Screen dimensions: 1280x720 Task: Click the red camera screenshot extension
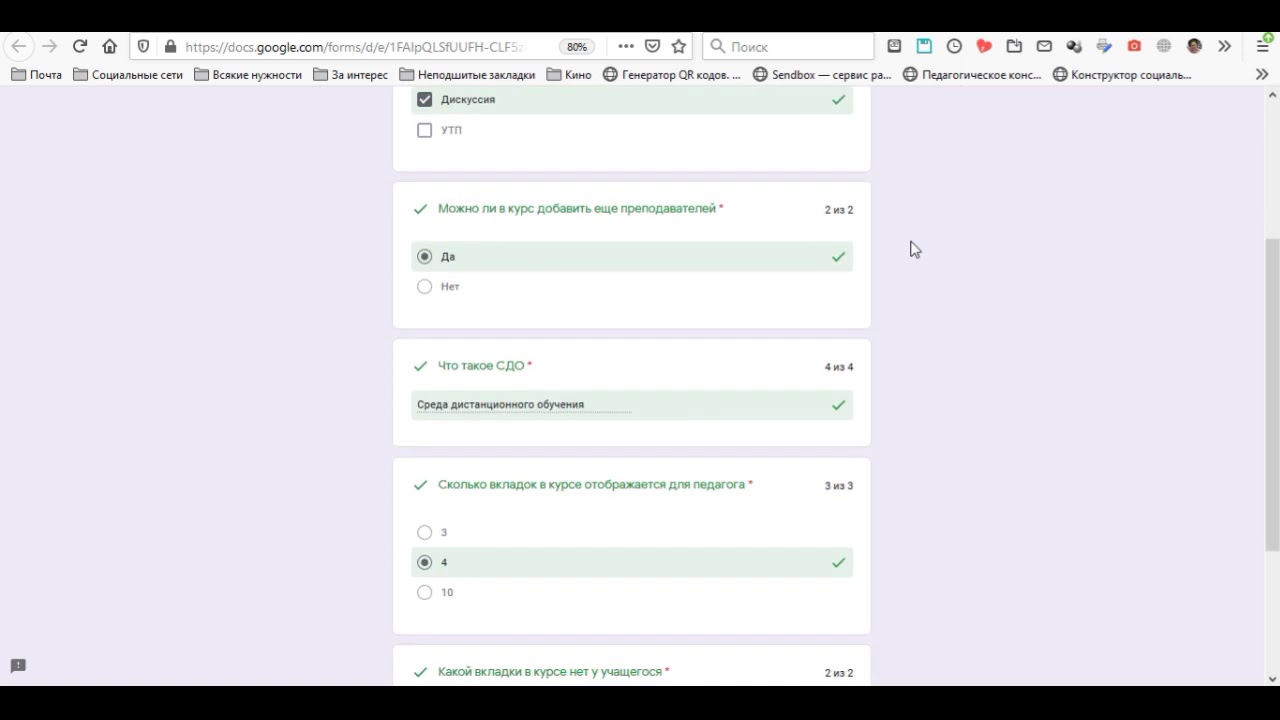coord(1134,46)
